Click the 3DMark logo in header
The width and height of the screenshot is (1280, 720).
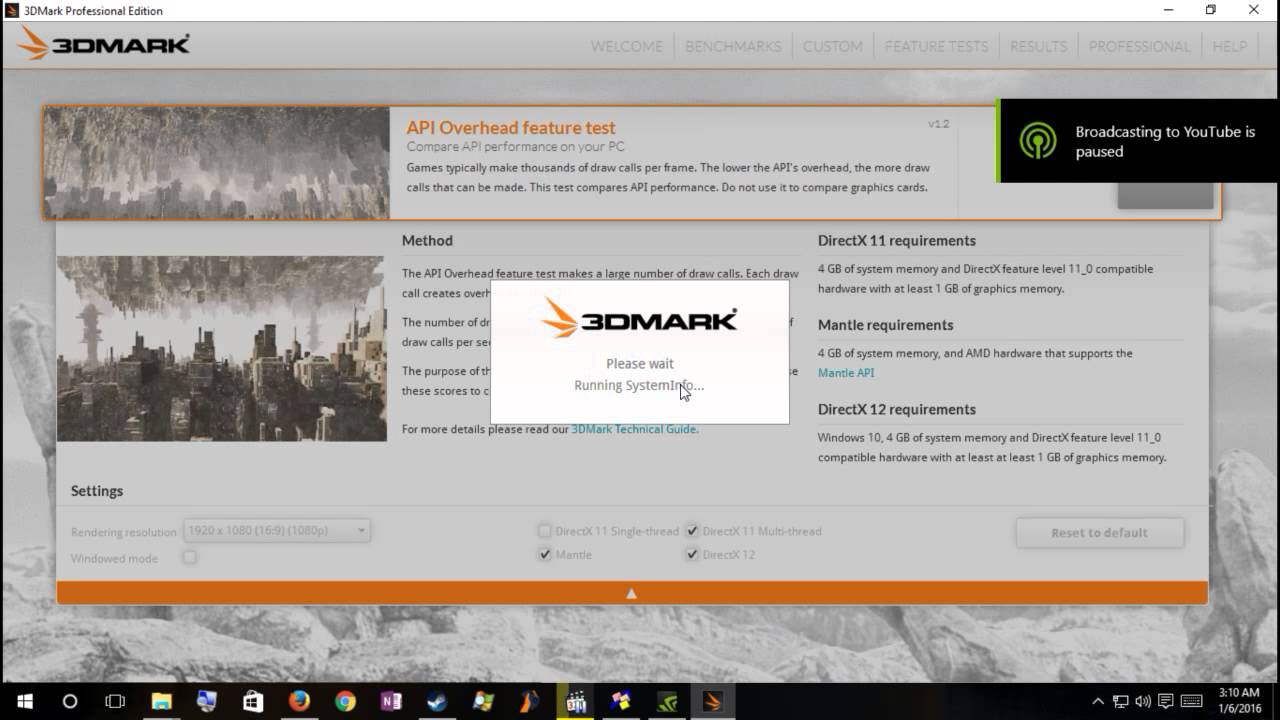coord(104,44)
